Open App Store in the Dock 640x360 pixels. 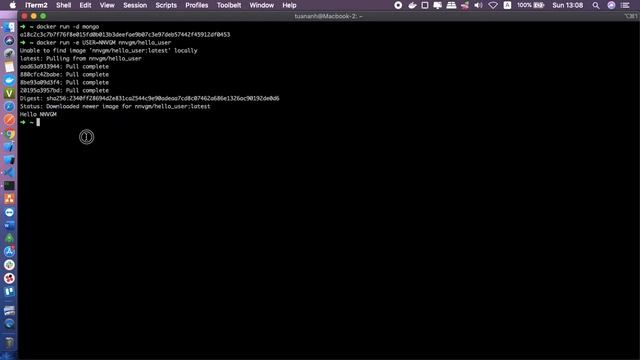9,251
